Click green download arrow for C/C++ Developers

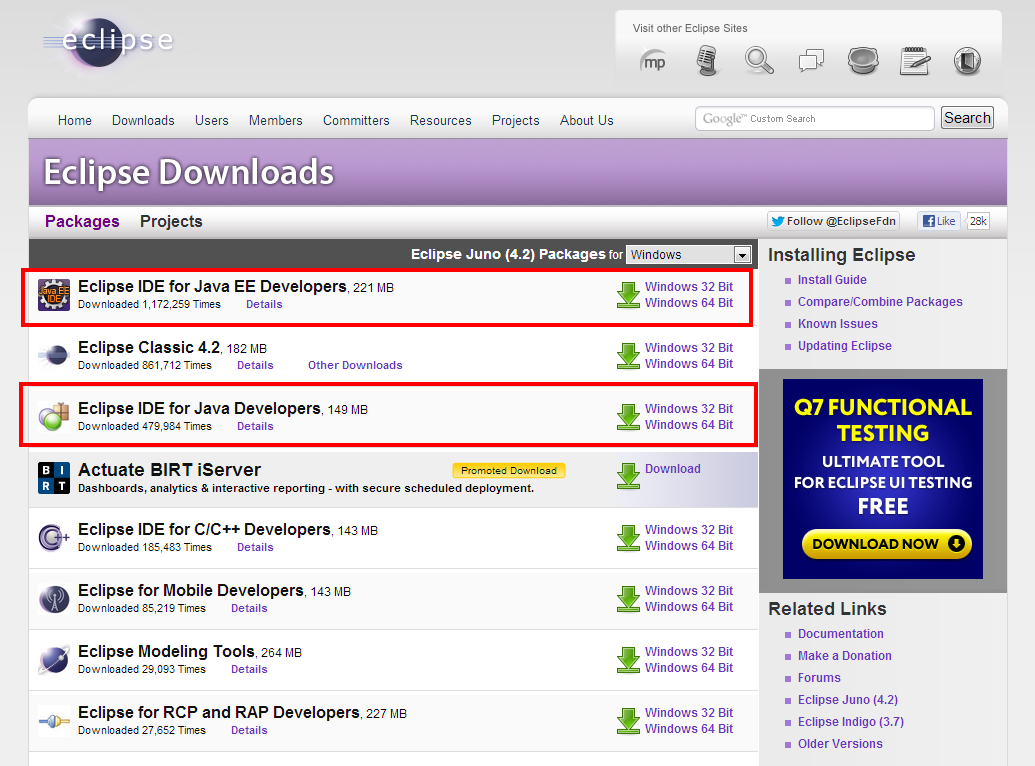point(628,538)
